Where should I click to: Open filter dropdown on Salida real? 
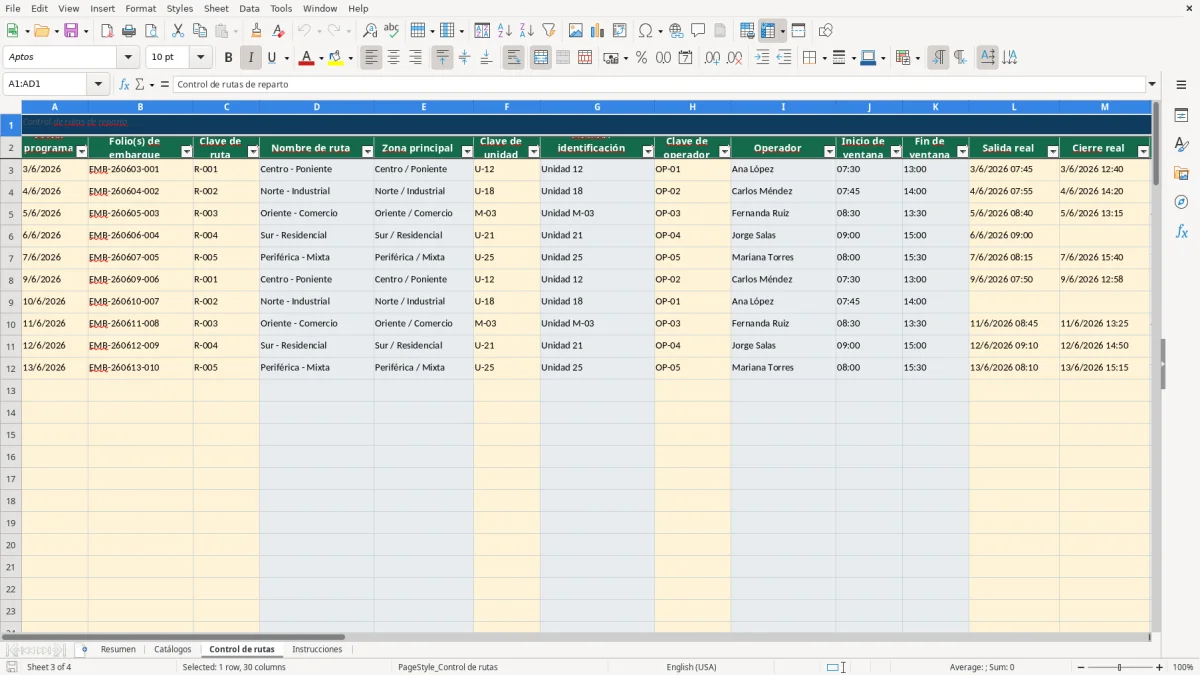(1053, 152)
